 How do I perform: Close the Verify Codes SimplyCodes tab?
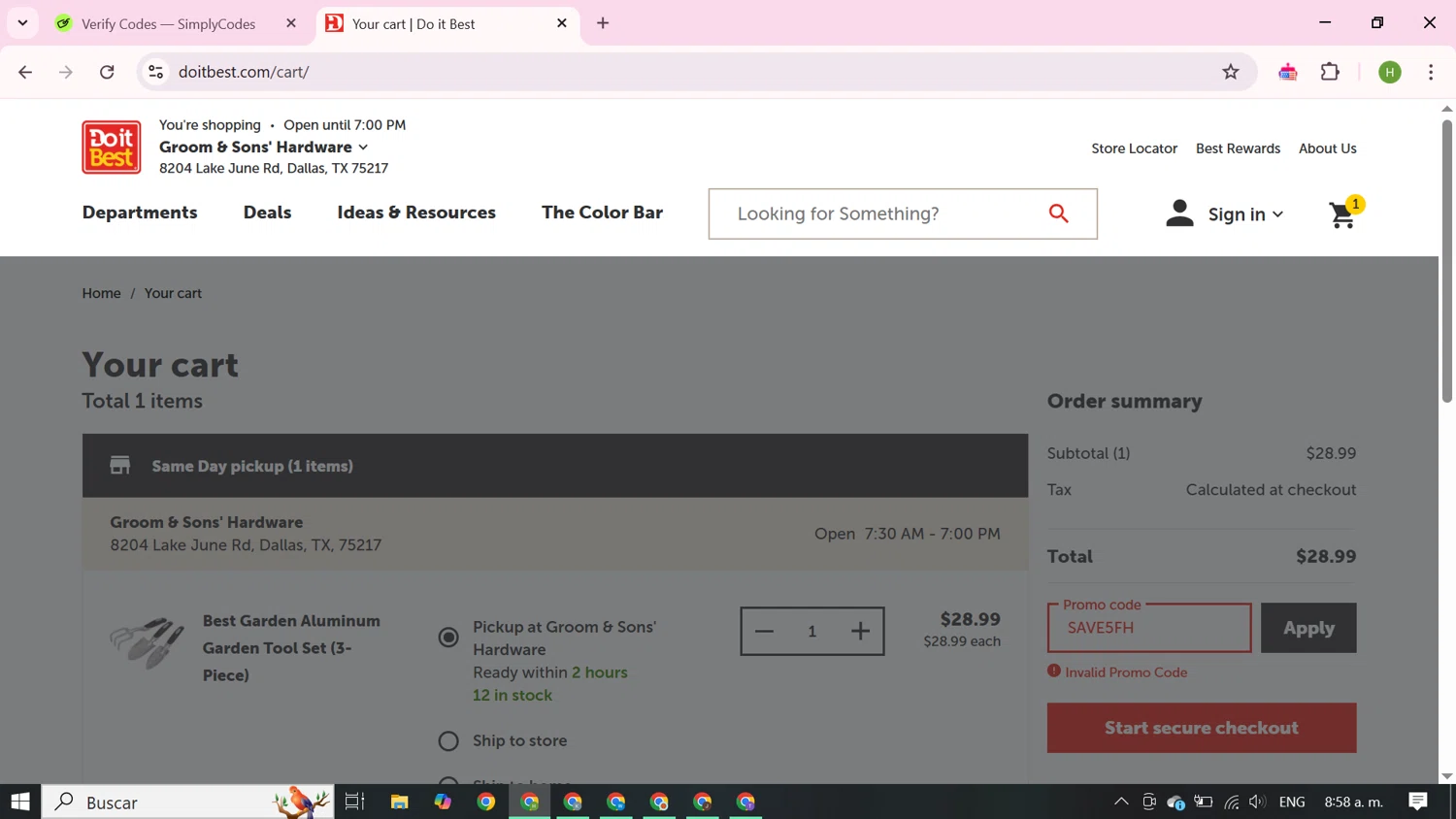pos(291,23)
